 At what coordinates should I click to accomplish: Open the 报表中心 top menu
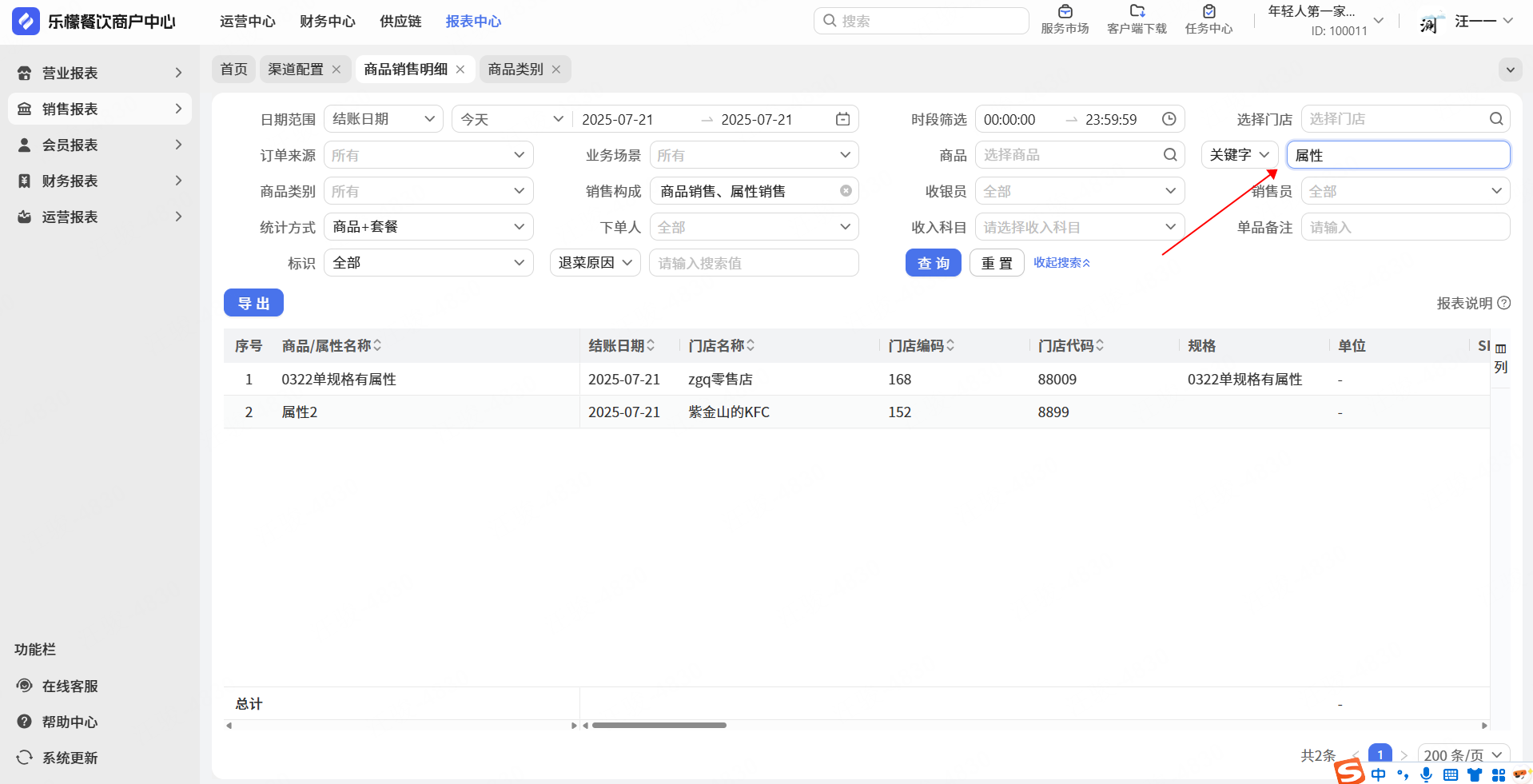[x=473, y=22]
